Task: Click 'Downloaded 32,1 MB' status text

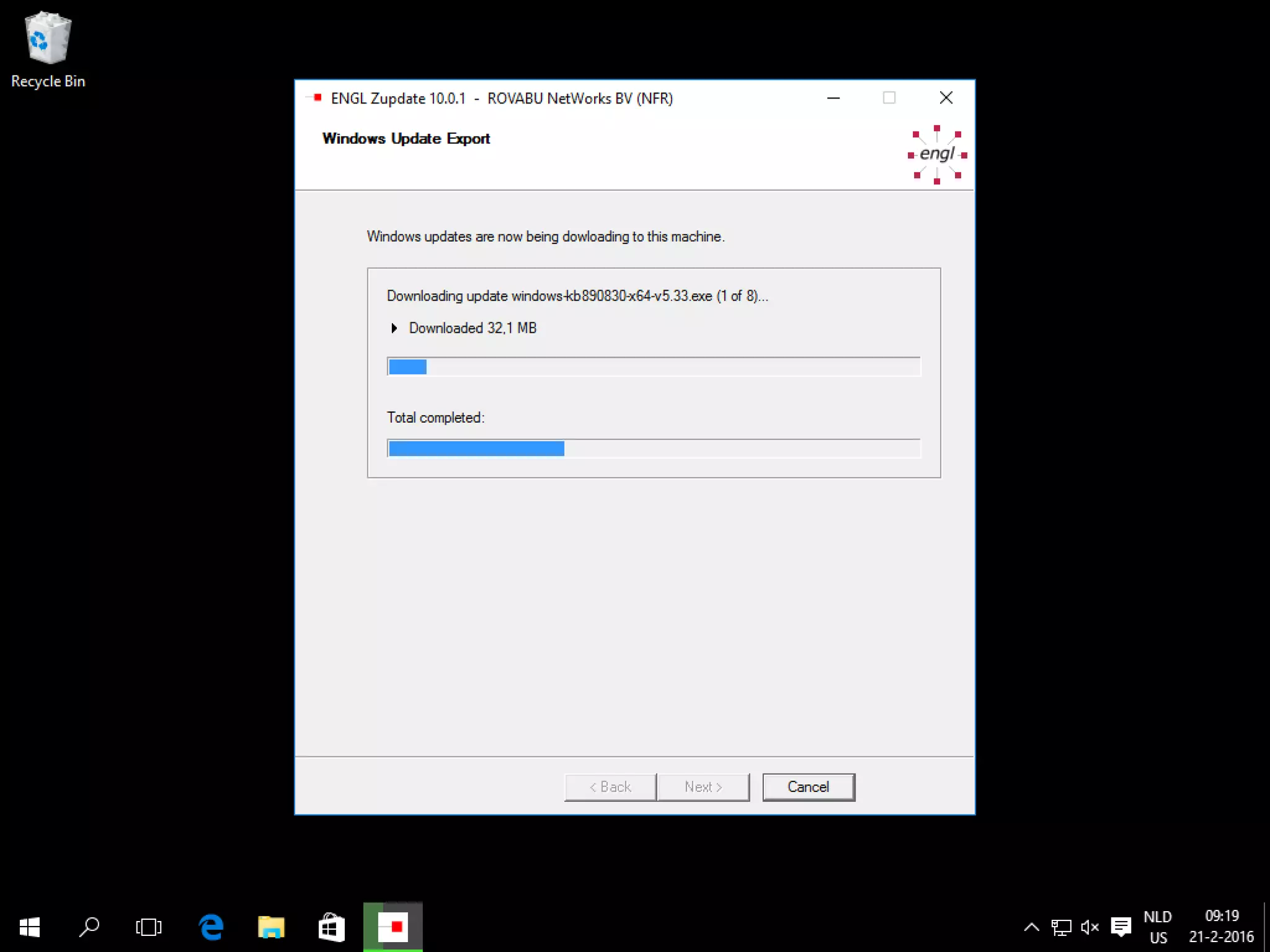Action: [x=473, y=328]
